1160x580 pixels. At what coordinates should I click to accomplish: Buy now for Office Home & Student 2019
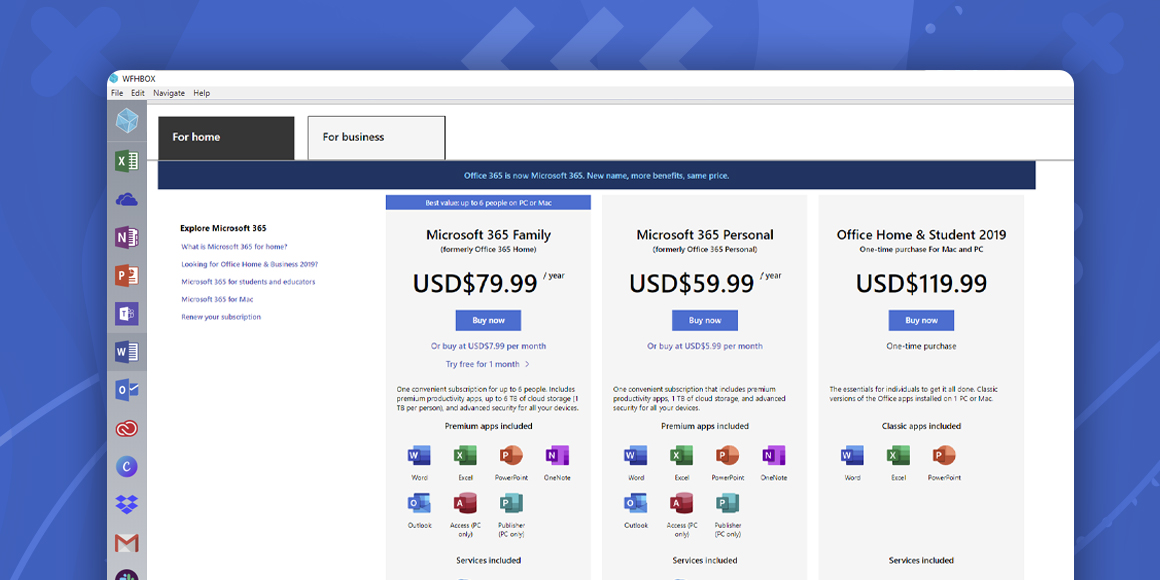[x=921, y=320]
